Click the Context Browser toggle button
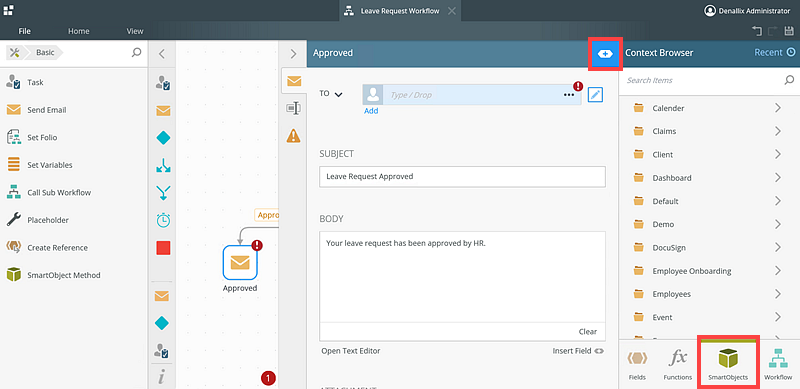This screenshot has height=389, width=800. coord(605,54)
